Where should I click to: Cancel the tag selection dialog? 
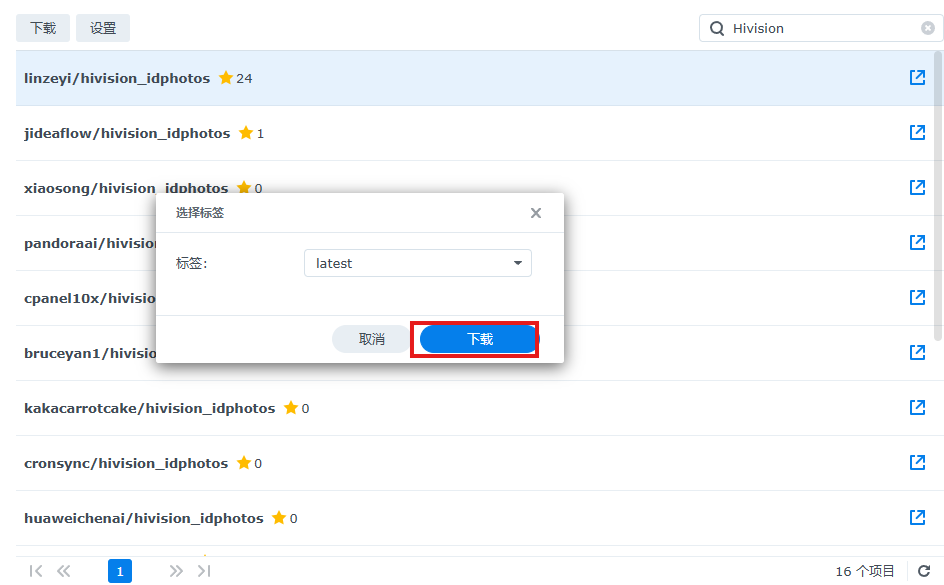371,339
